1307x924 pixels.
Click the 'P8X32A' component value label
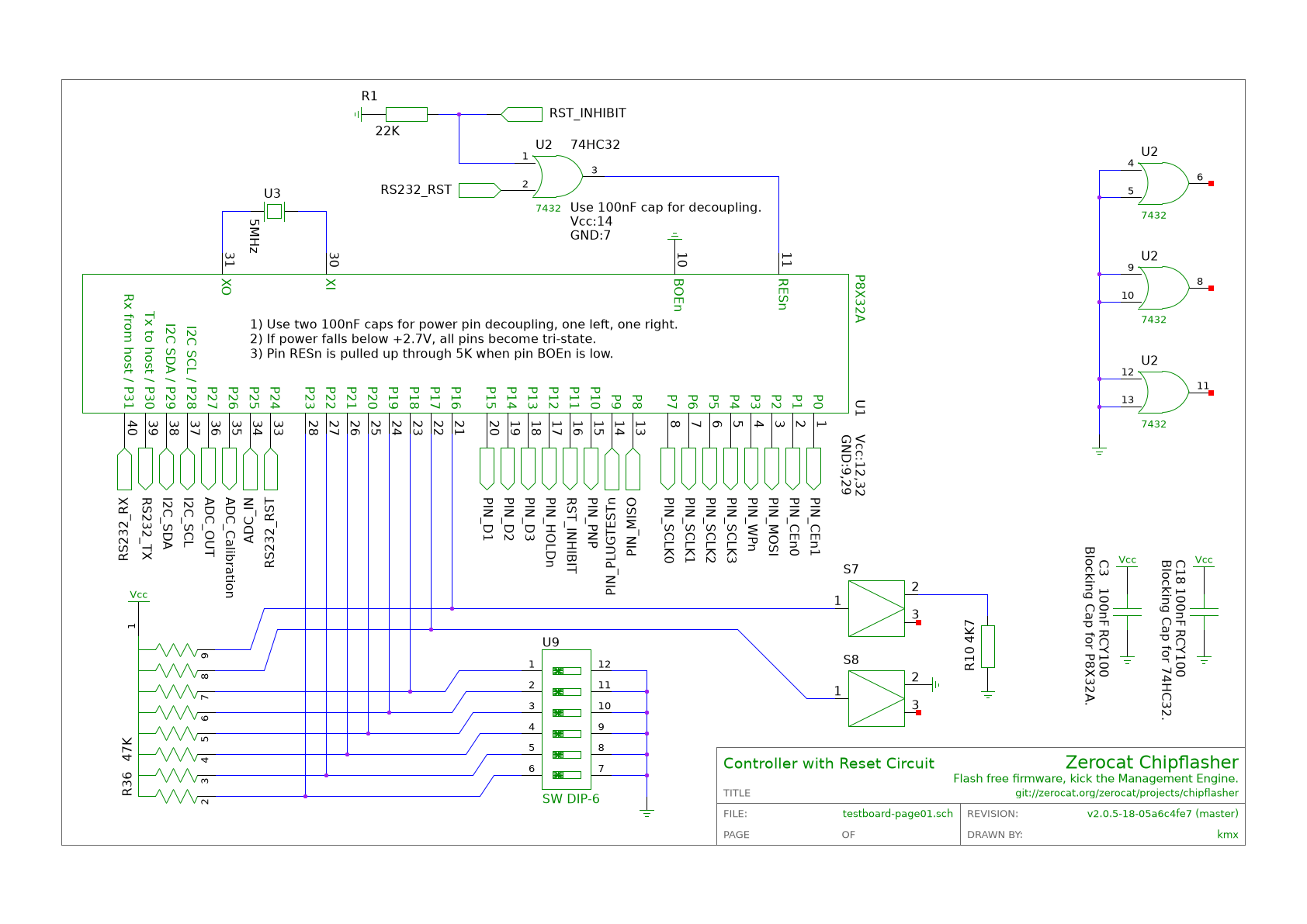point(860,299)
